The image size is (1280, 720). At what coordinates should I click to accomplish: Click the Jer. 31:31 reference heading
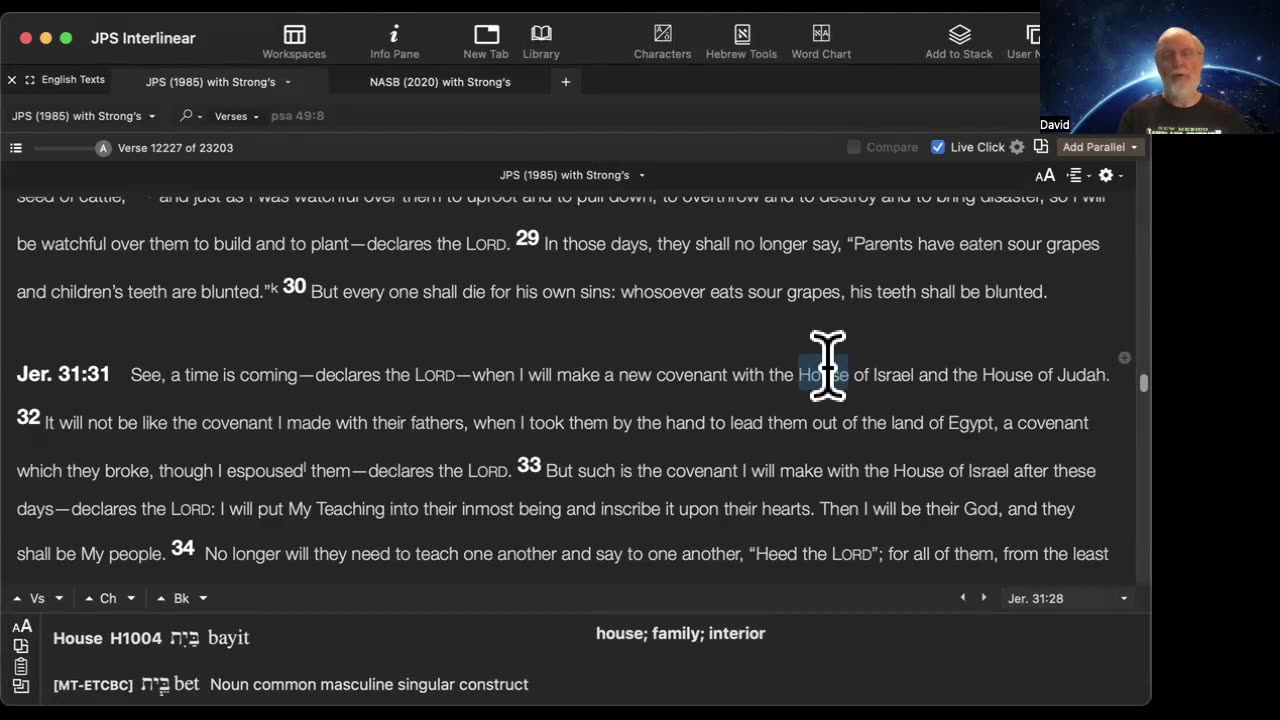[63, 374]
